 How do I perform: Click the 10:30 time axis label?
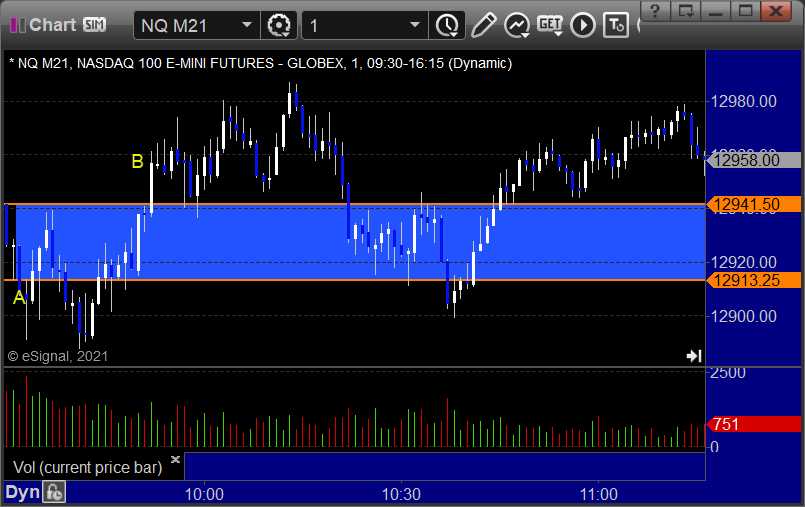click(401, 494)
